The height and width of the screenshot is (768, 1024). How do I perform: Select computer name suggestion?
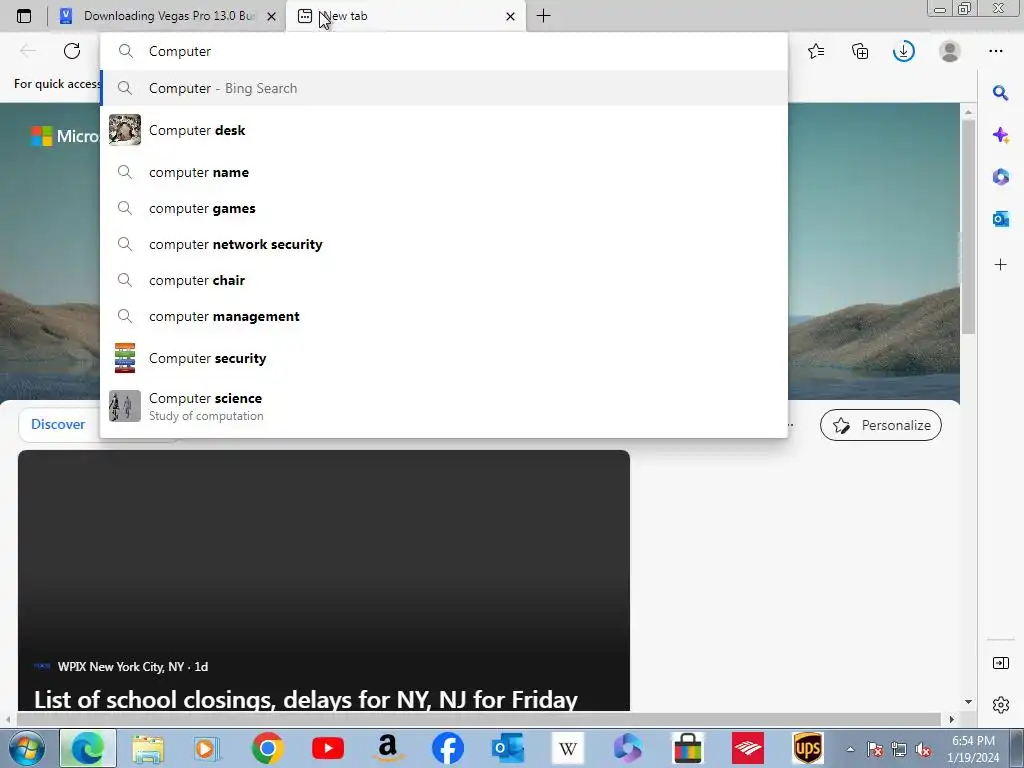[x=444, y=172]
